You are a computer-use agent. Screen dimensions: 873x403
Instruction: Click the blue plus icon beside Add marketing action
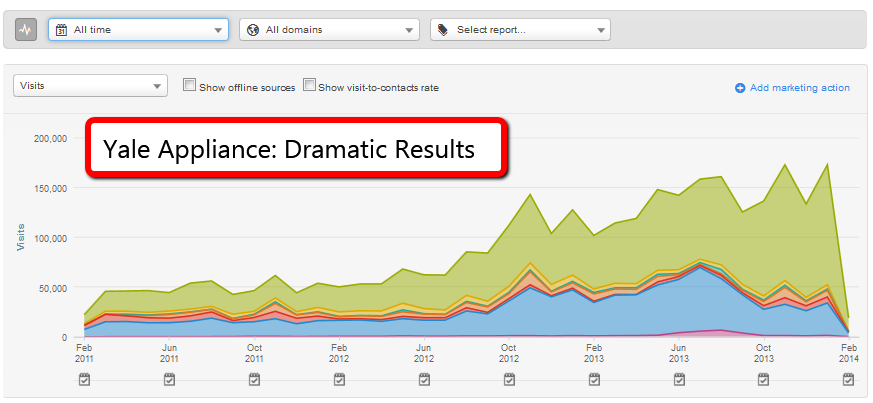pyautogui.click(x=740, y=88)
